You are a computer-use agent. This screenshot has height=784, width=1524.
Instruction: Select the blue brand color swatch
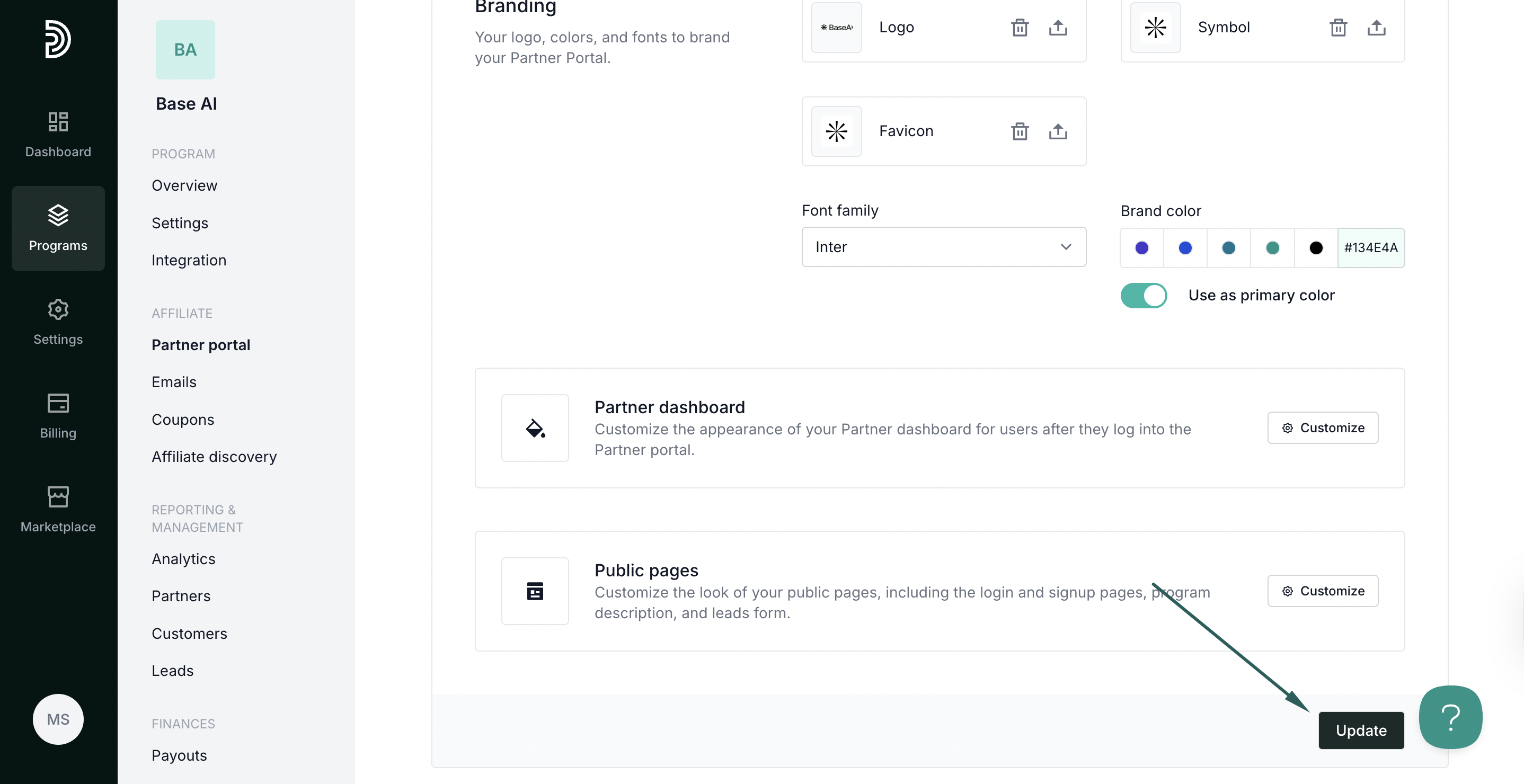click(1185, 248)
